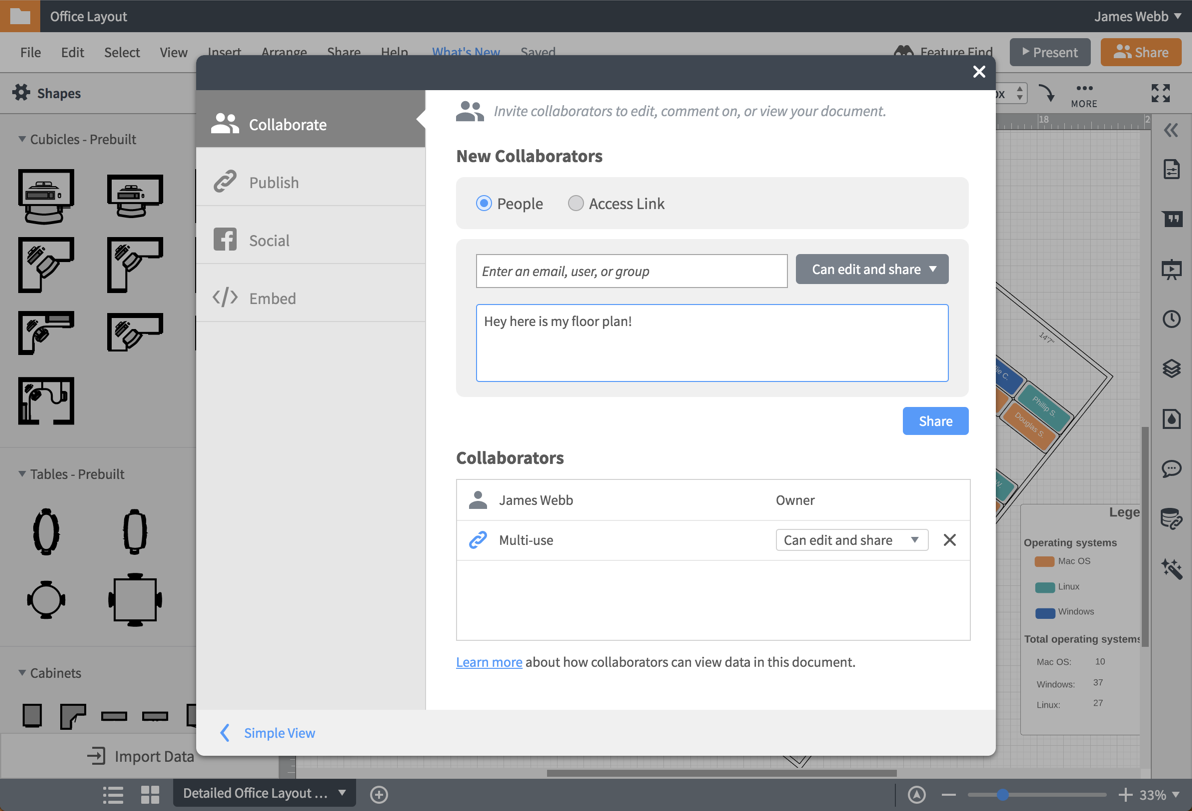Open the revision History panel
The image size is (1192, 811).
1172,319
